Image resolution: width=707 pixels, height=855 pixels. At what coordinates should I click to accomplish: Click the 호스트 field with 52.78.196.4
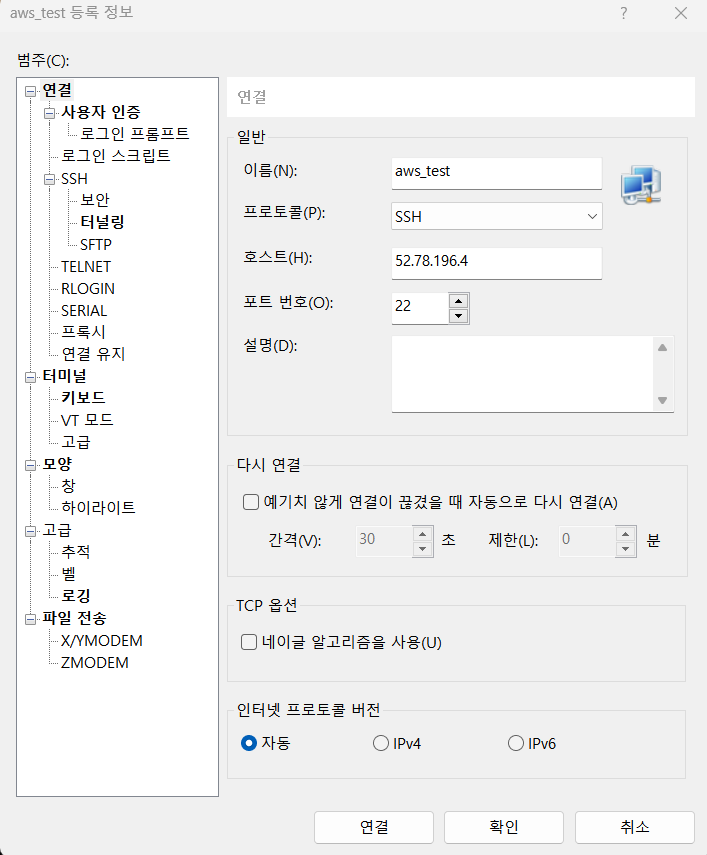tap(497, 263)
